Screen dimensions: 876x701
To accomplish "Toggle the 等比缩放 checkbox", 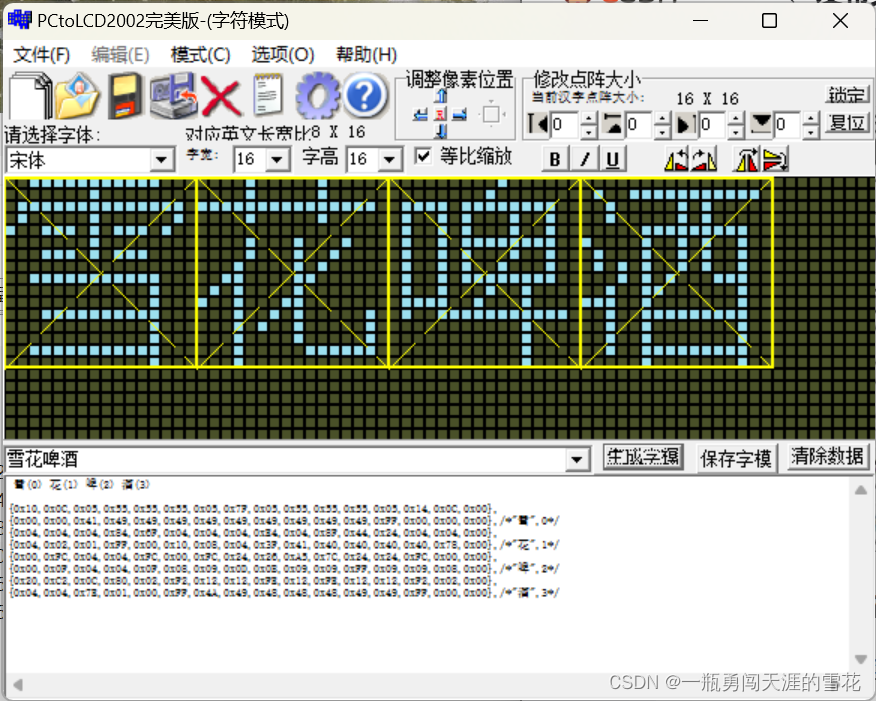I will (x=423, y=156).
